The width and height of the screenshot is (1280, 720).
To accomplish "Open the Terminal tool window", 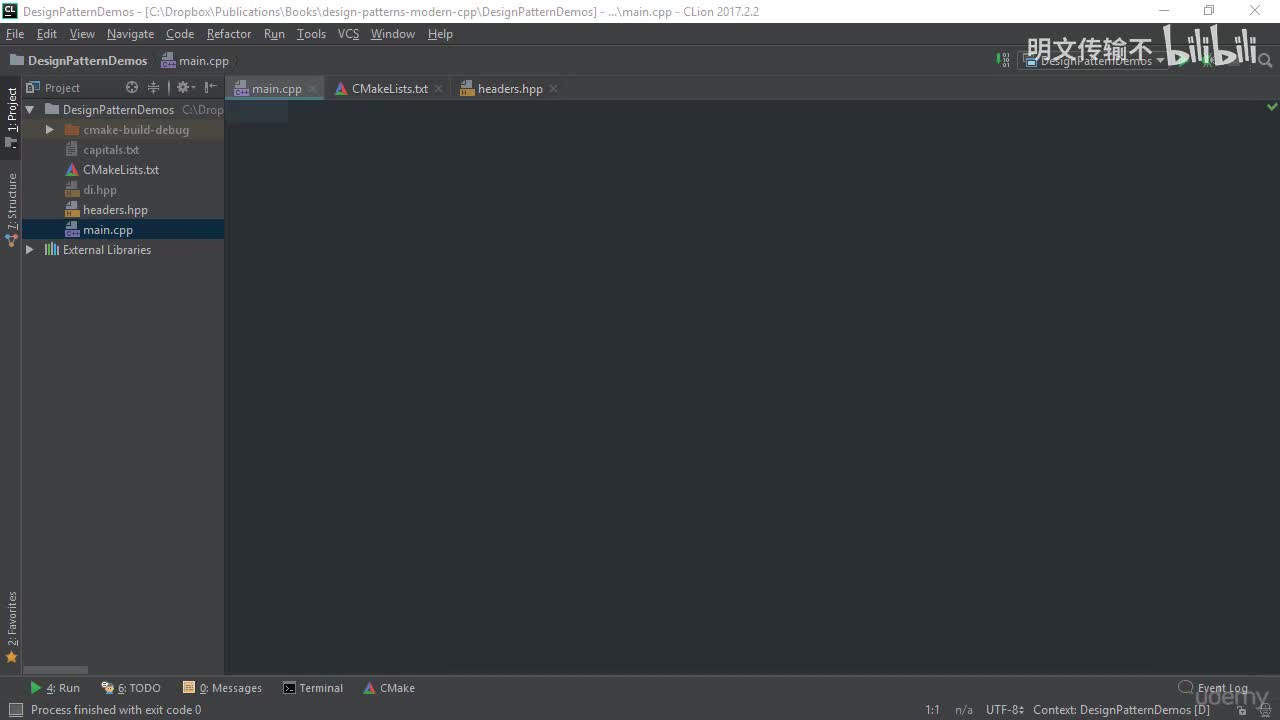I will tap(313, 688).
